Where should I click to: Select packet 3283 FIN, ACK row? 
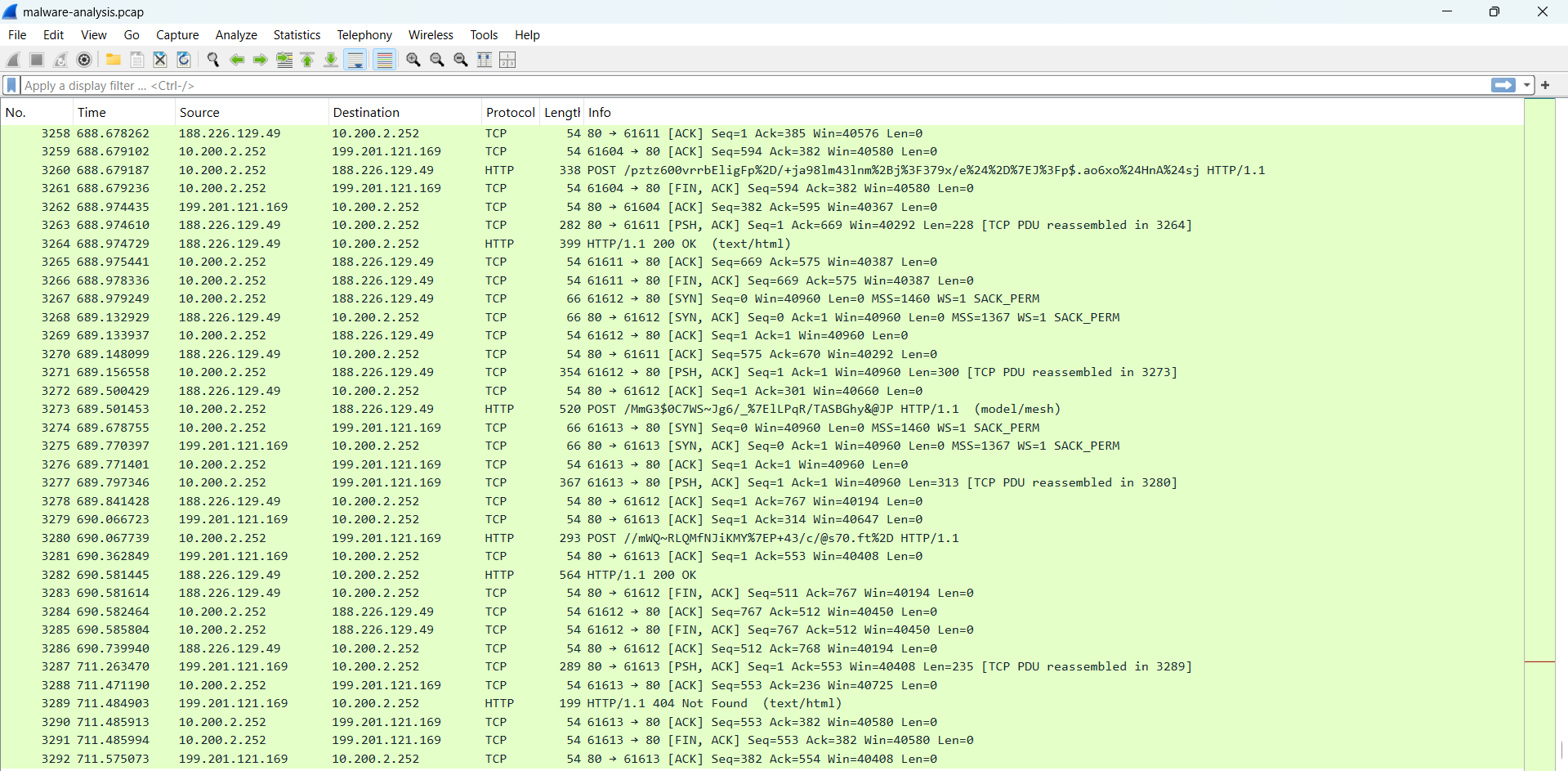(x=762, y=593)
